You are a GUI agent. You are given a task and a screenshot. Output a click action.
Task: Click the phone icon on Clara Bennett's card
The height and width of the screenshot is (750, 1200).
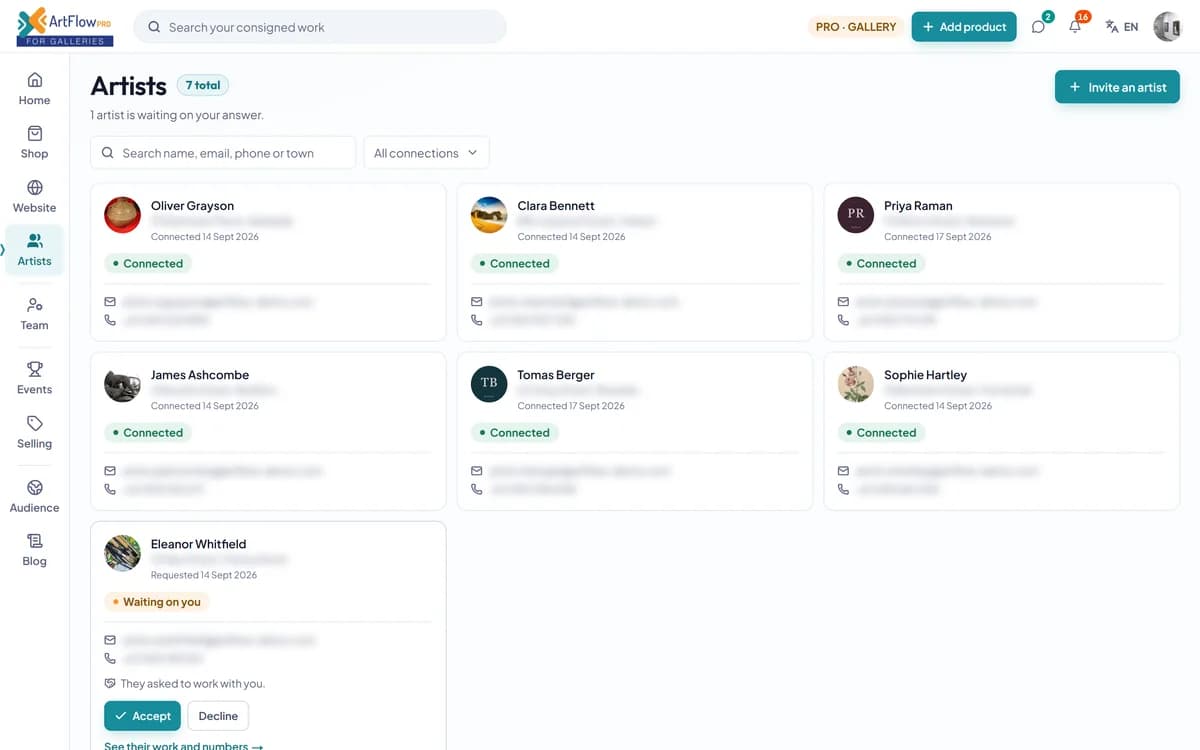[477, 320]
